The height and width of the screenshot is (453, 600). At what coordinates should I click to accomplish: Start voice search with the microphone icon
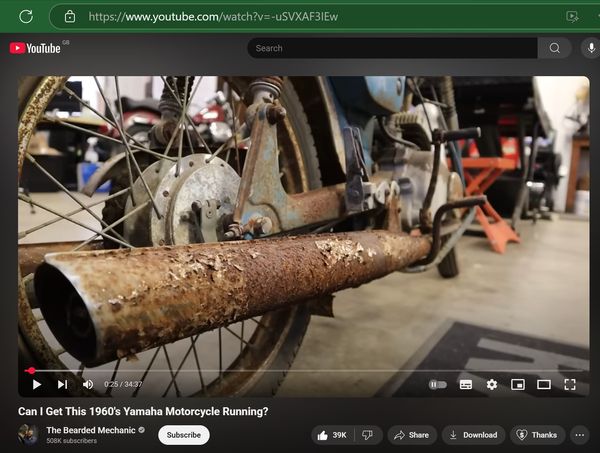point(591,48)
